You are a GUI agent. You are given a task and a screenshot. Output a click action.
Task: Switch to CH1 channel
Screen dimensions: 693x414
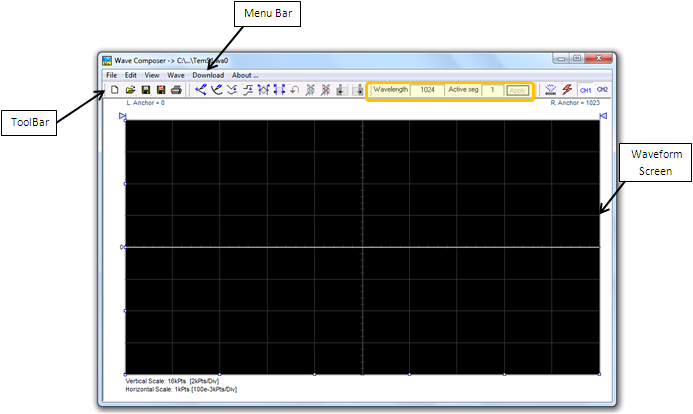(586, 90)
